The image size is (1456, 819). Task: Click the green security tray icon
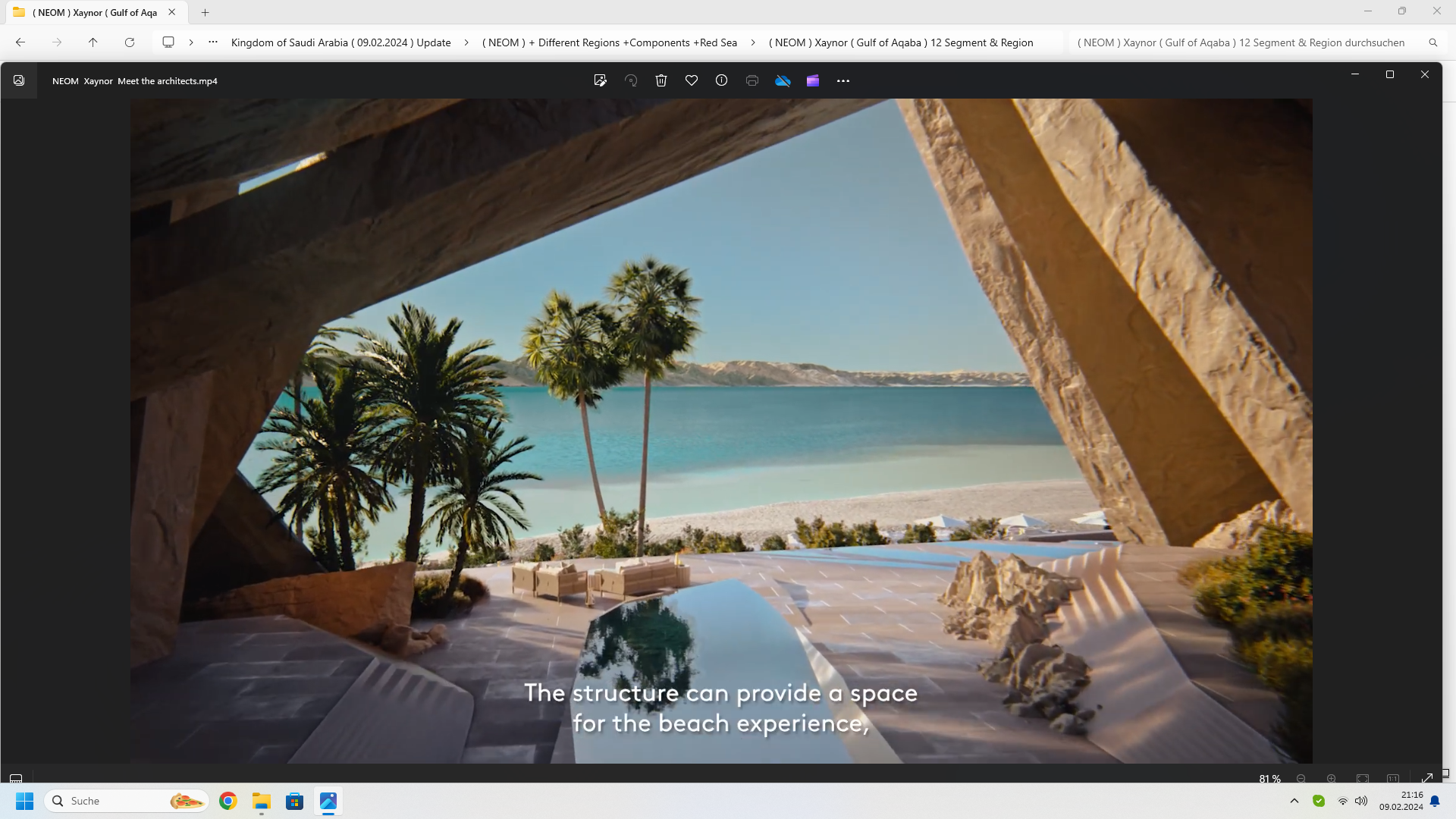pos(1319,801)
